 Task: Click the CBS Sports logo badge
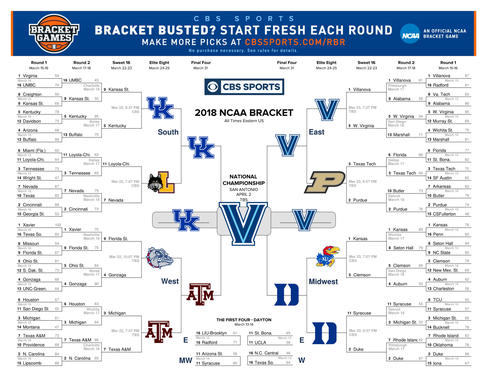tap(244, 87)
